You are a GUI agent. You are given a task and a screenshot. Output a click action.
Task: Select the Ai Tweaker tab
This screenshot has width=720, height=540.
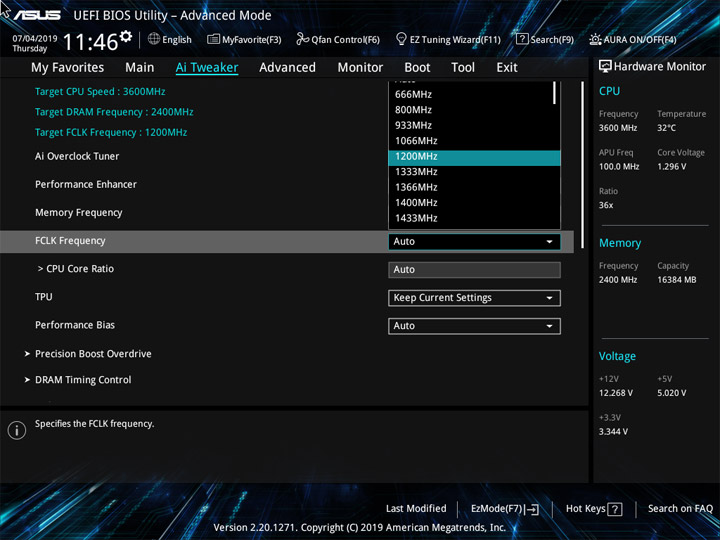coord(207,68)
